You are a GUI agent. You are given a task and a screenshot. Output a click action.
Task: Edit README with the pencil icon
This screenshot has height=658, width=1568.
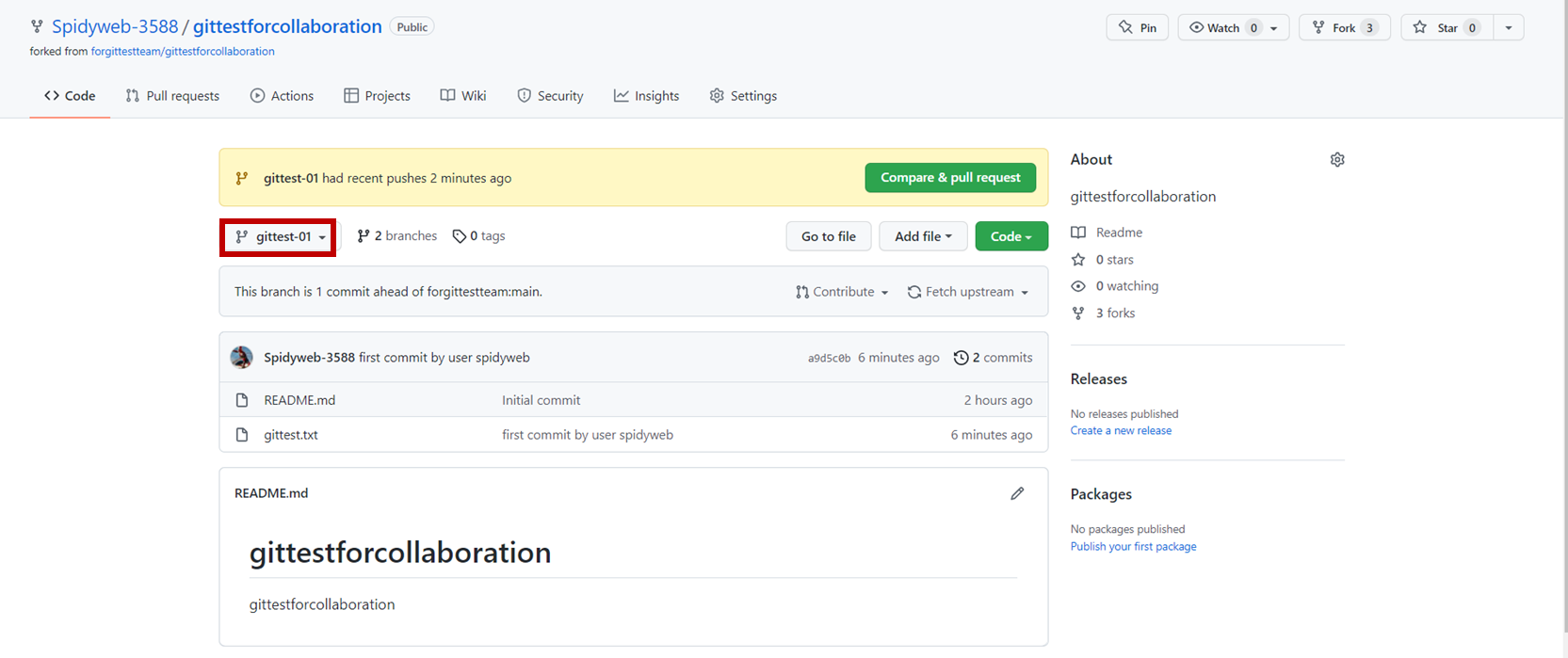pyautogui.click(x=1017, y=493)
